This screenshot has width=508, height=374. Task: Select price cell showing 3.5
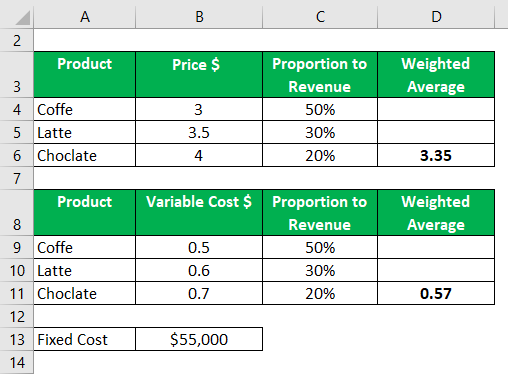click(199, 132)
